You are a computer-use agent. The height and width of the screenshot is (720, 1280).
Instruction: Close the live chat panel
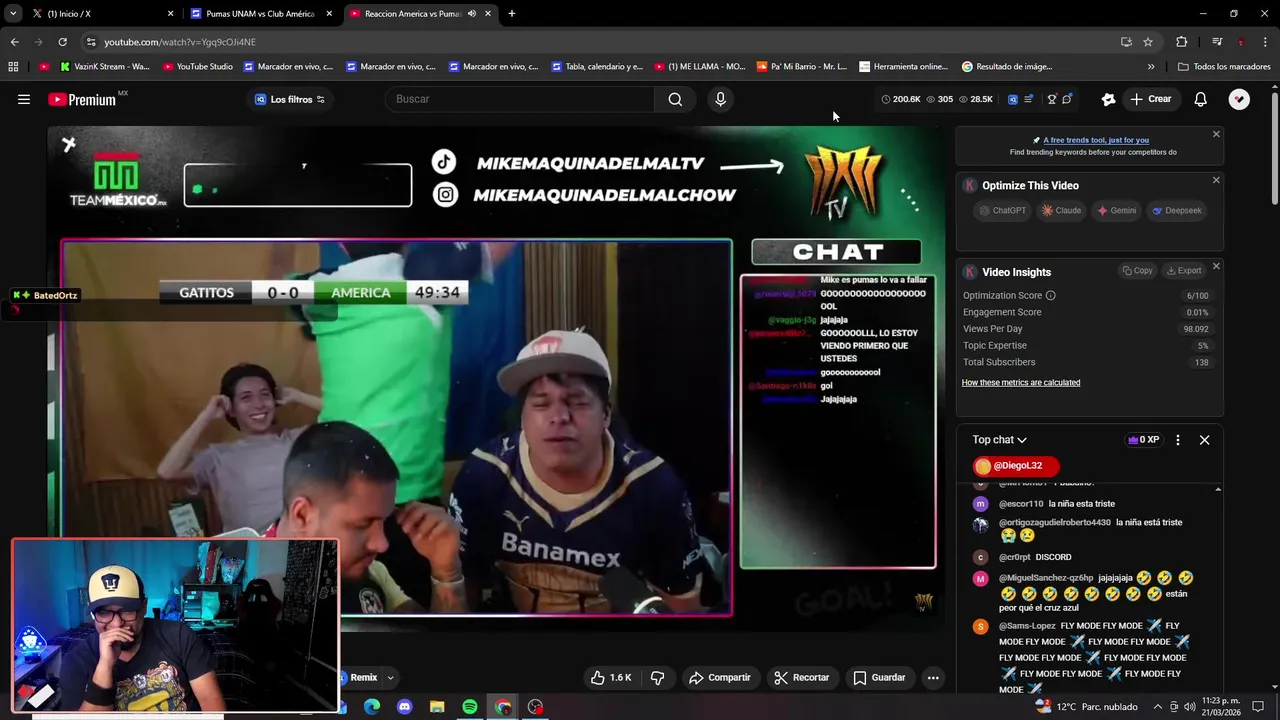coord(1204,440)
